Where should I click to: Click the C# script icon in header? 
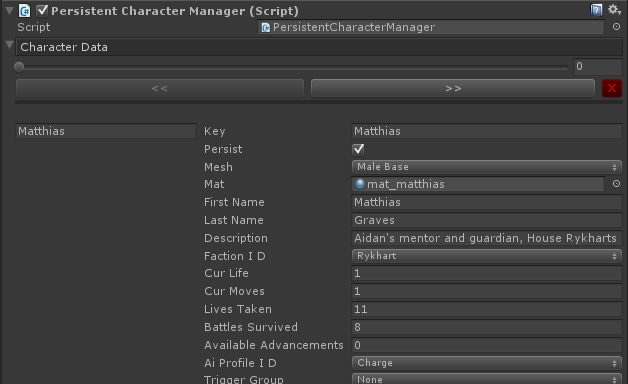pyautogui.click(x=24, y=11)
